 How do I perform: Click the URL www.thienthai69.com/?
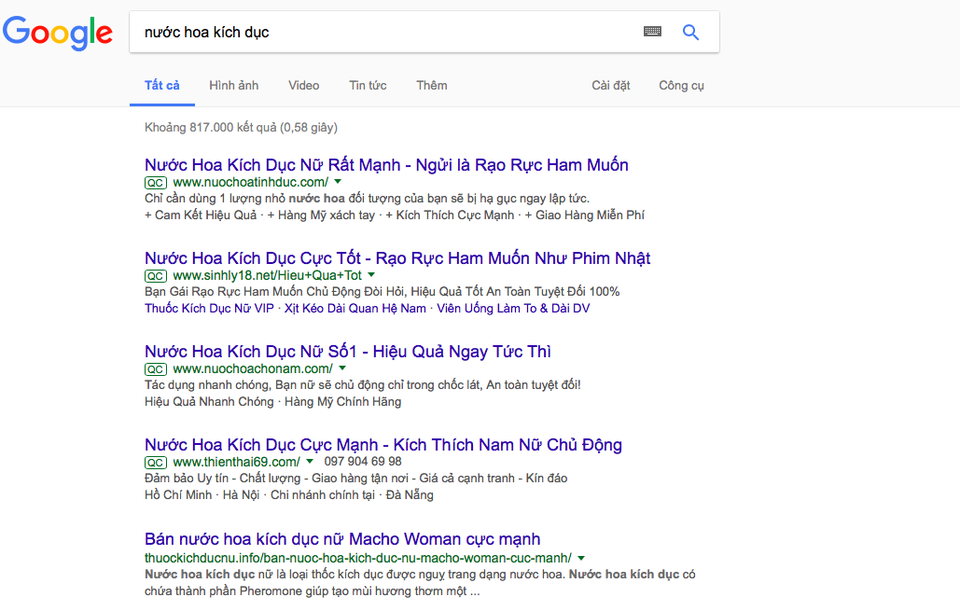236,462
